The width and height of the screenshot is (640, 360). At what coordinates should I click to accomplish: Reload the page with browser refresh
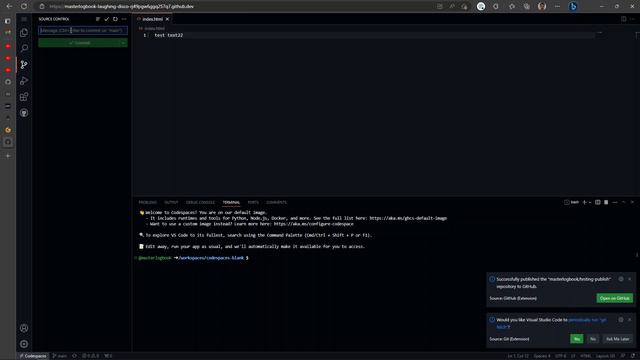(x=24, y=6)
